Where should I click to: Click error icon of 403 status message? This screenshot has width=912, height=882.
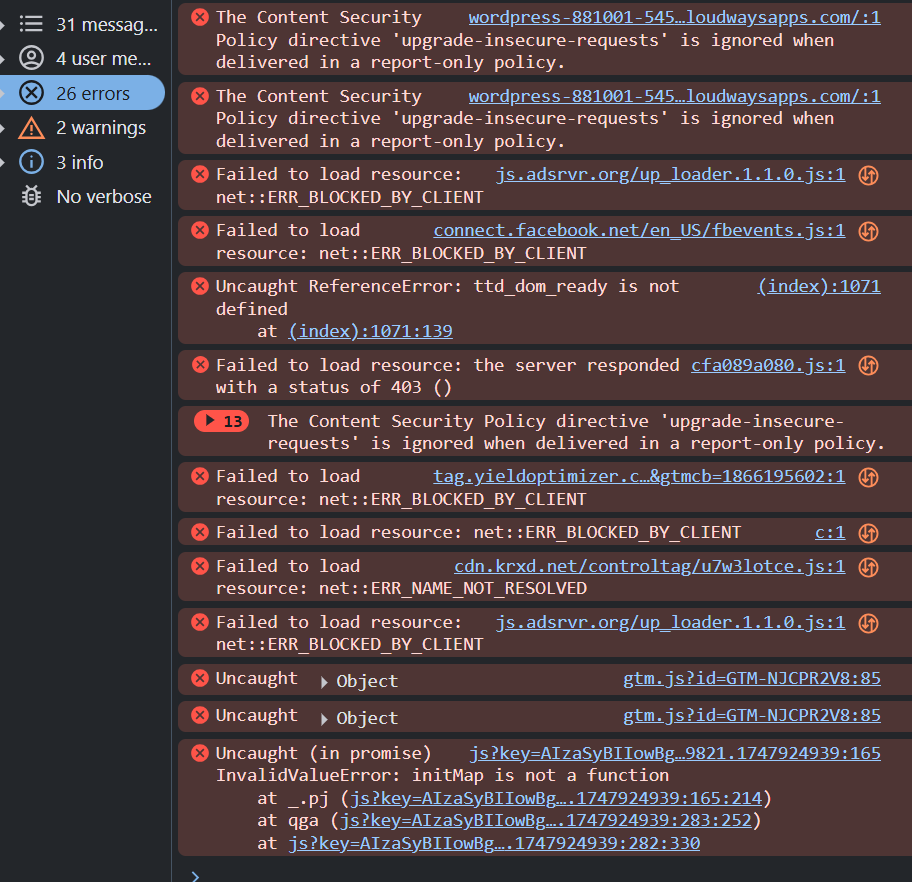pyautogui.click(x=200, y=365)
